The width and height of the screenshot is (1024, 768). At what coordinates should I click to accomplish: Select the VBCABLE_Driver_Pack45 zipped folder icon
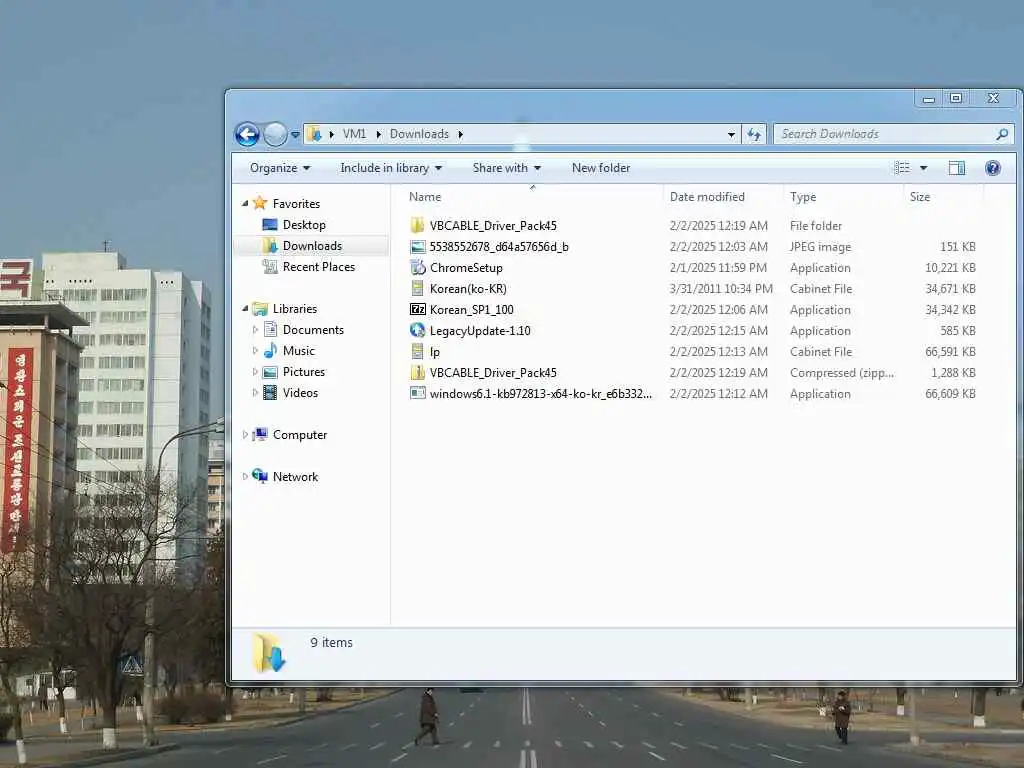(417, 372)
